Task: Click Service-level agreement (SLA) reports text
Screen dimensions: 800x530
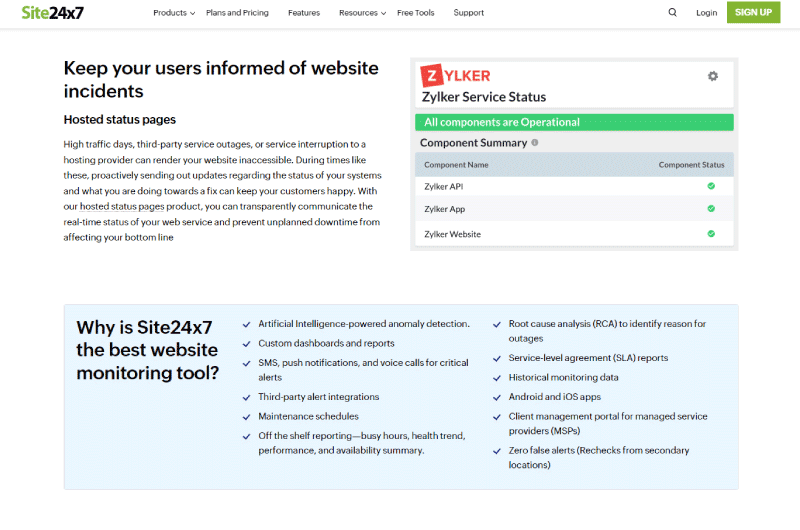Action: coord(588,358)
